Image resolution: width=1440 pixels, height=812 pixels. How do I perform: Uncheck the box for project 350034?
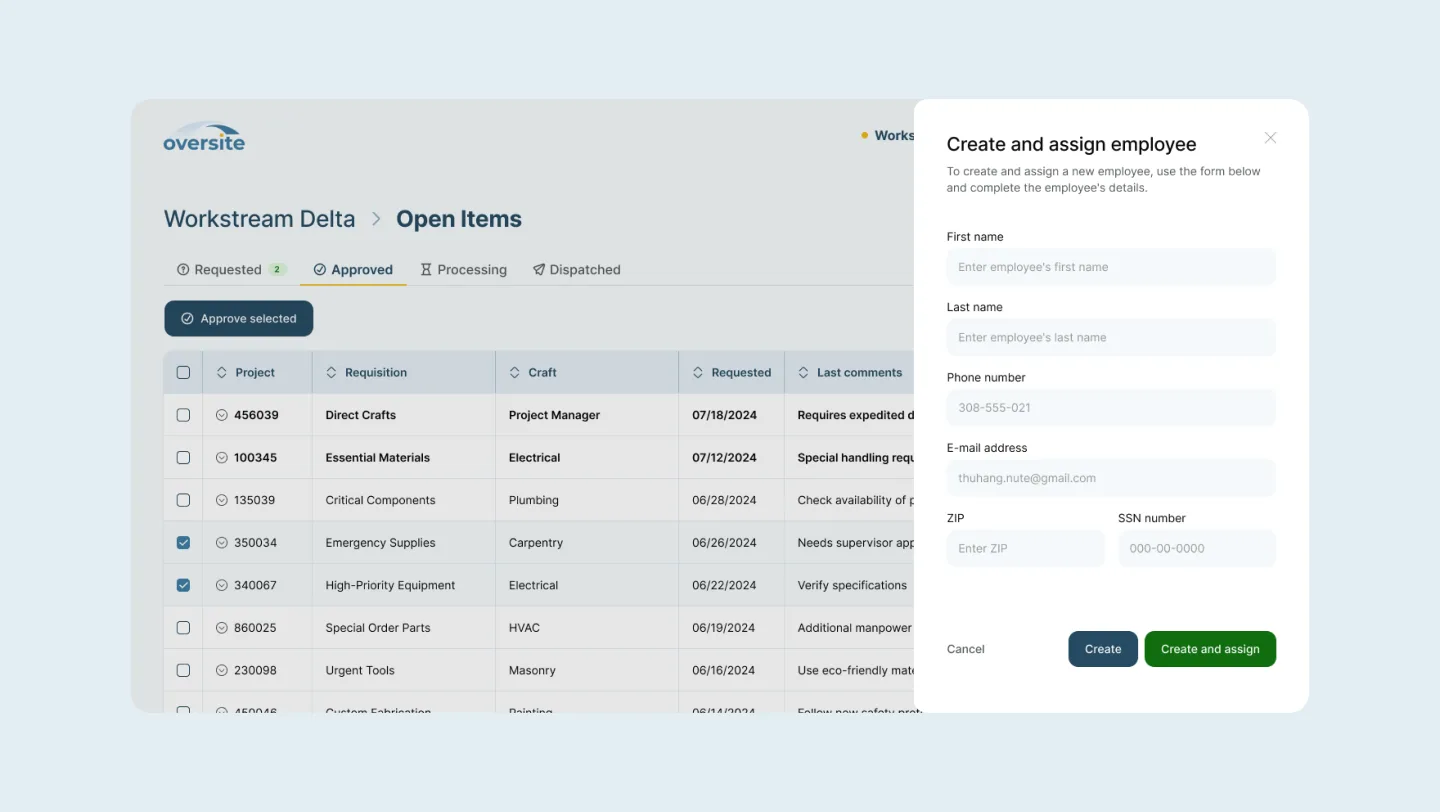(x=183, y=543)
